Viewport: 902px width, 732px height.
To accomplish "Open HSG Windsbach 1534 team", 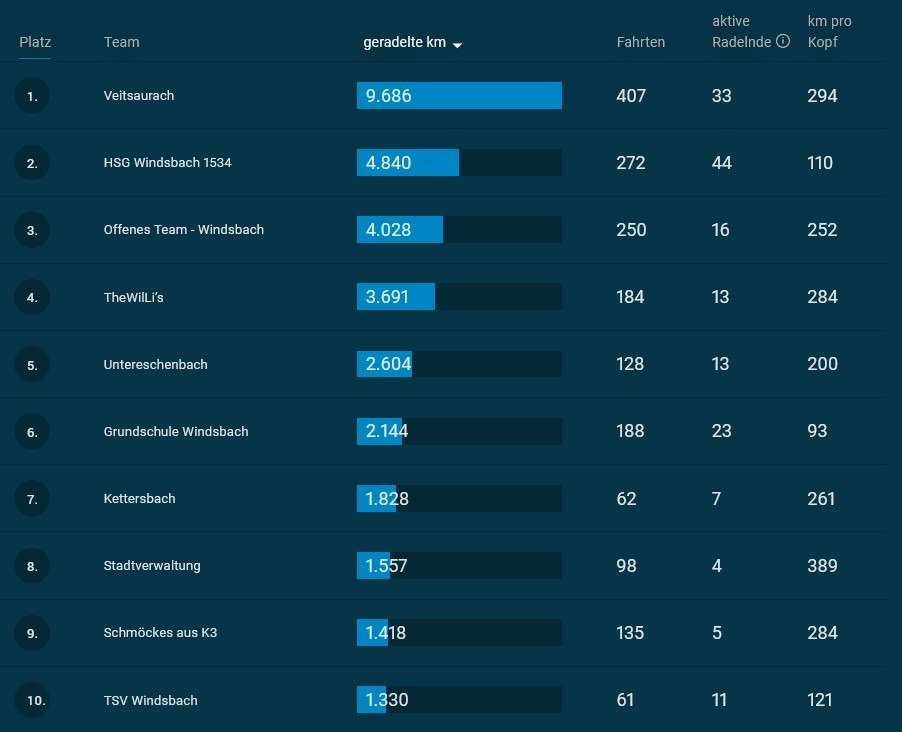I will pyautogui.click(x=167, y=163).
